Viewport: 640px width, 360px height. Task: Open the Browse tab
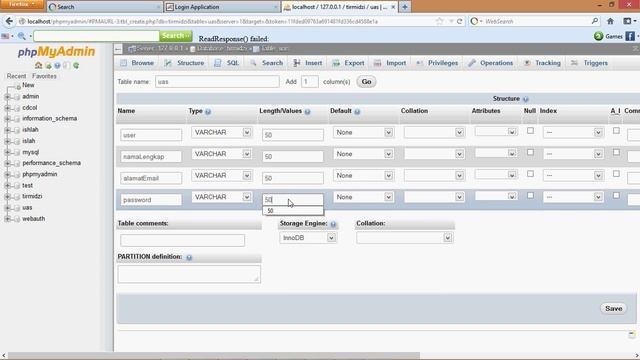point(137,63)
